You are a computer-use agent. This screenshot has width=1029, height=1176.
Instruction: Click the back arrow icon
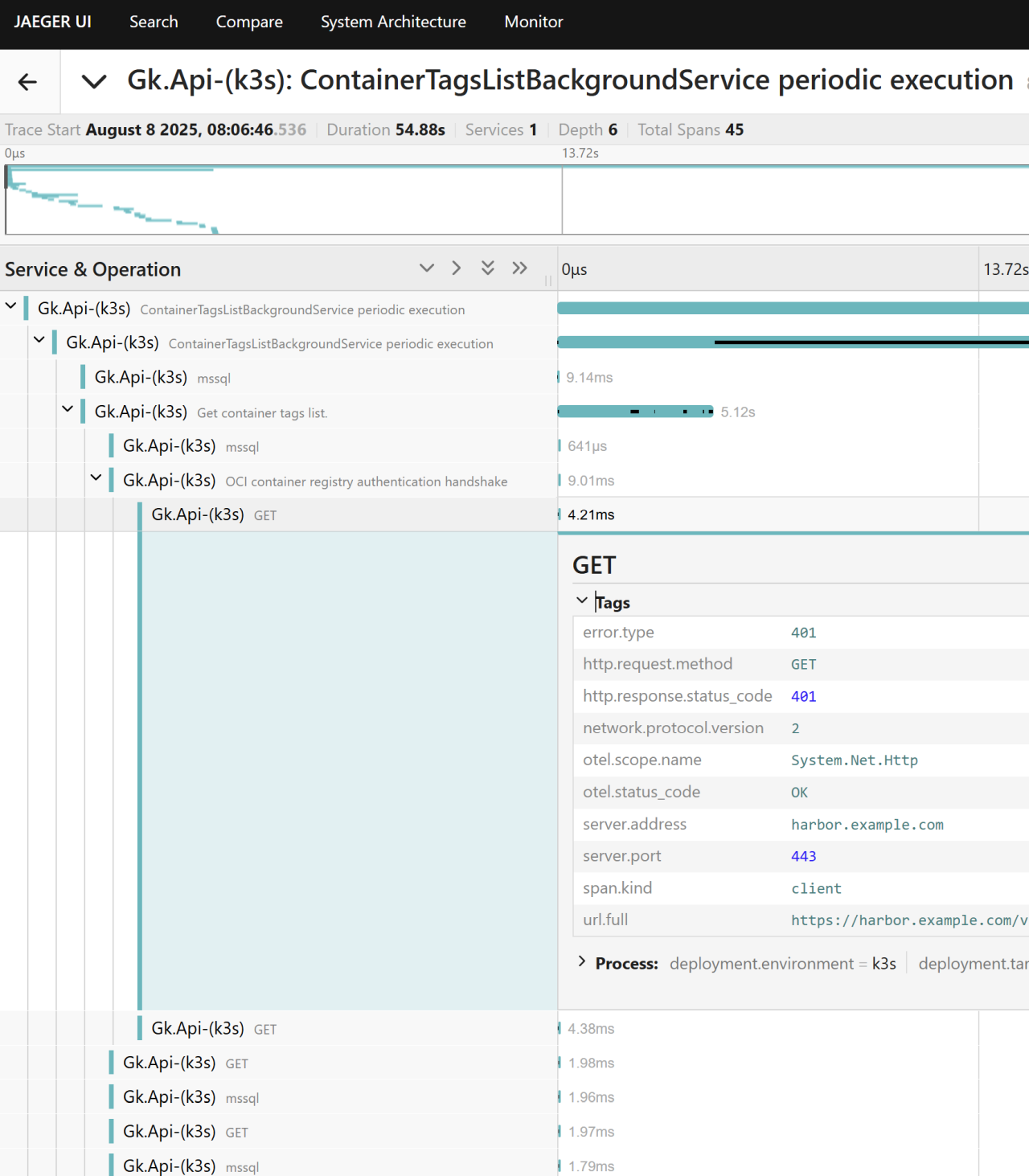[28, 81]
